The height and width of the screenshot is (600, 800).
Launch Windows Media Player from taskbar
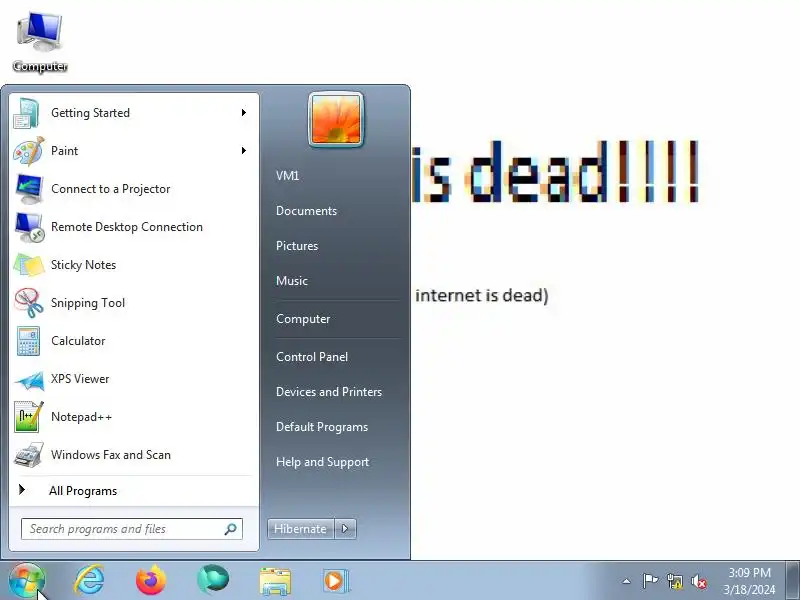click(x=335, y=581)
